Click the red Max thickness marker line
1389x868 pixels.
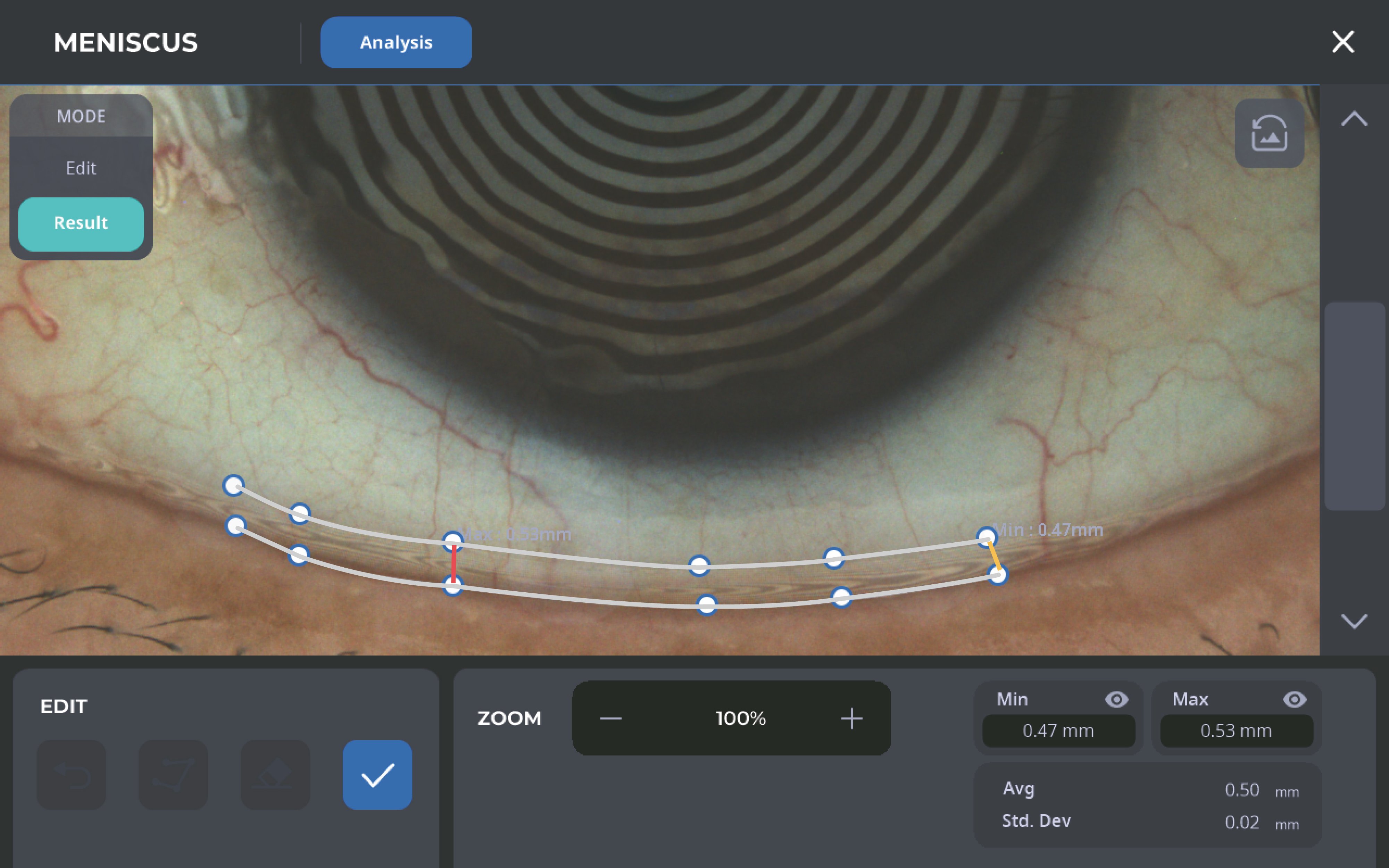[454, 564]
